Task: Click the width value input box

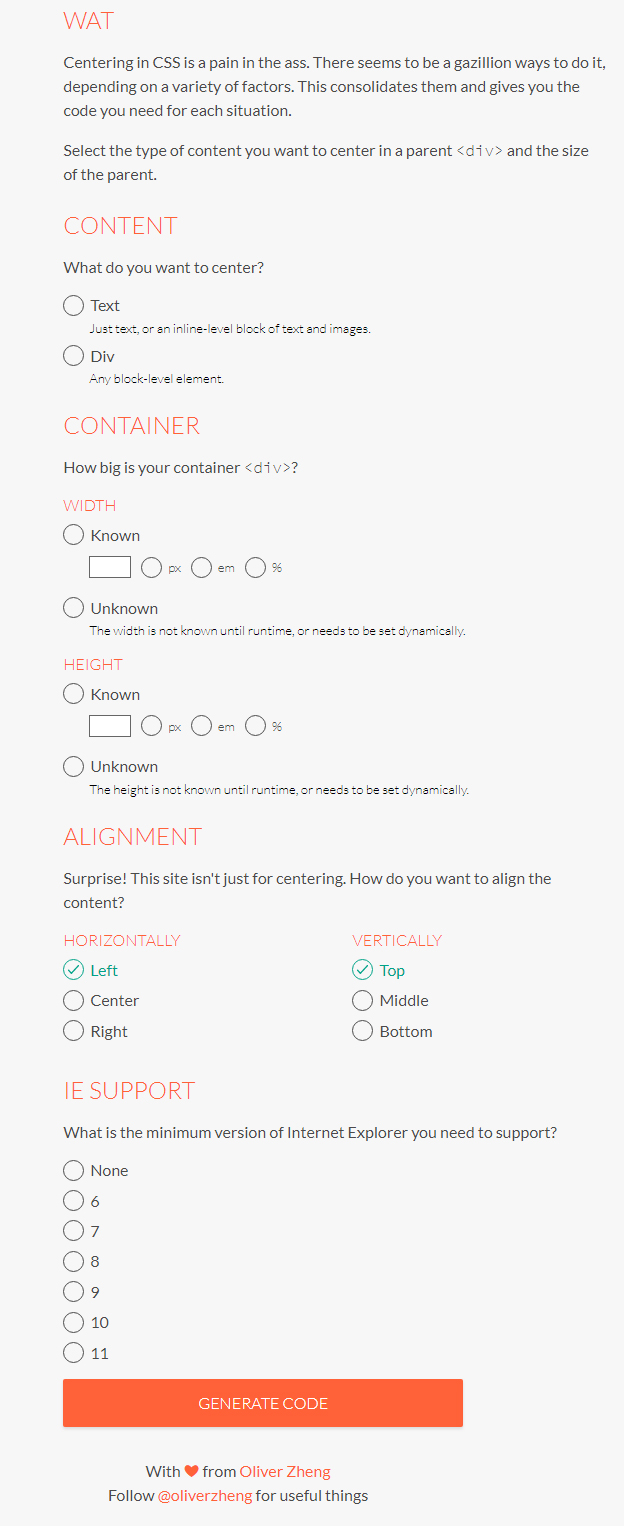Action: click(x=110, y=567)
